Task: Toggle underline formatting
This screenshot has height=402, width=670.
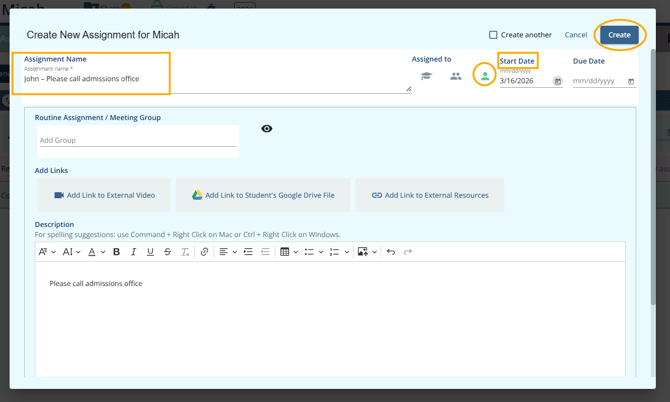Action: (150, 252)
